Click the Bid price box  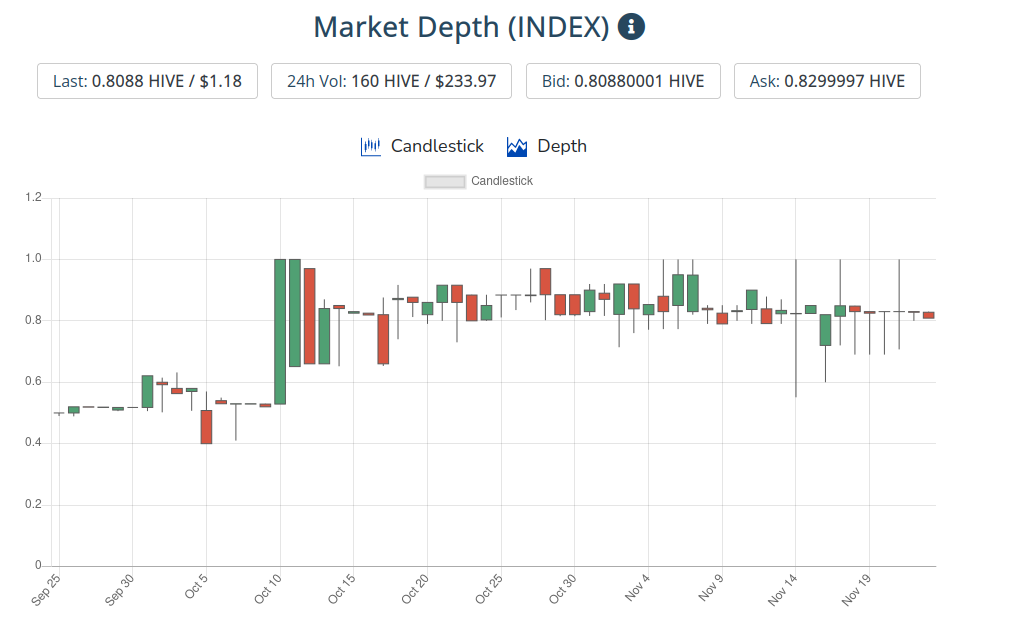(x=623, y=81)
